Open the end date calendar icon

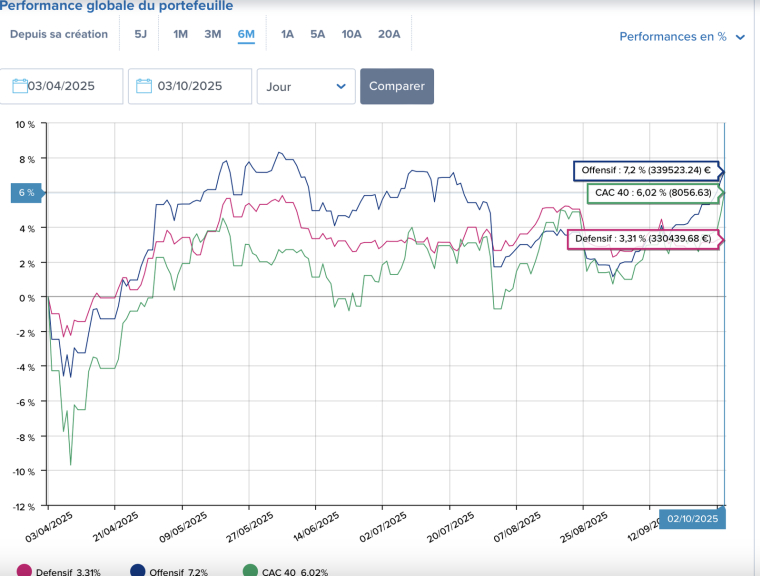coord(144,86)
